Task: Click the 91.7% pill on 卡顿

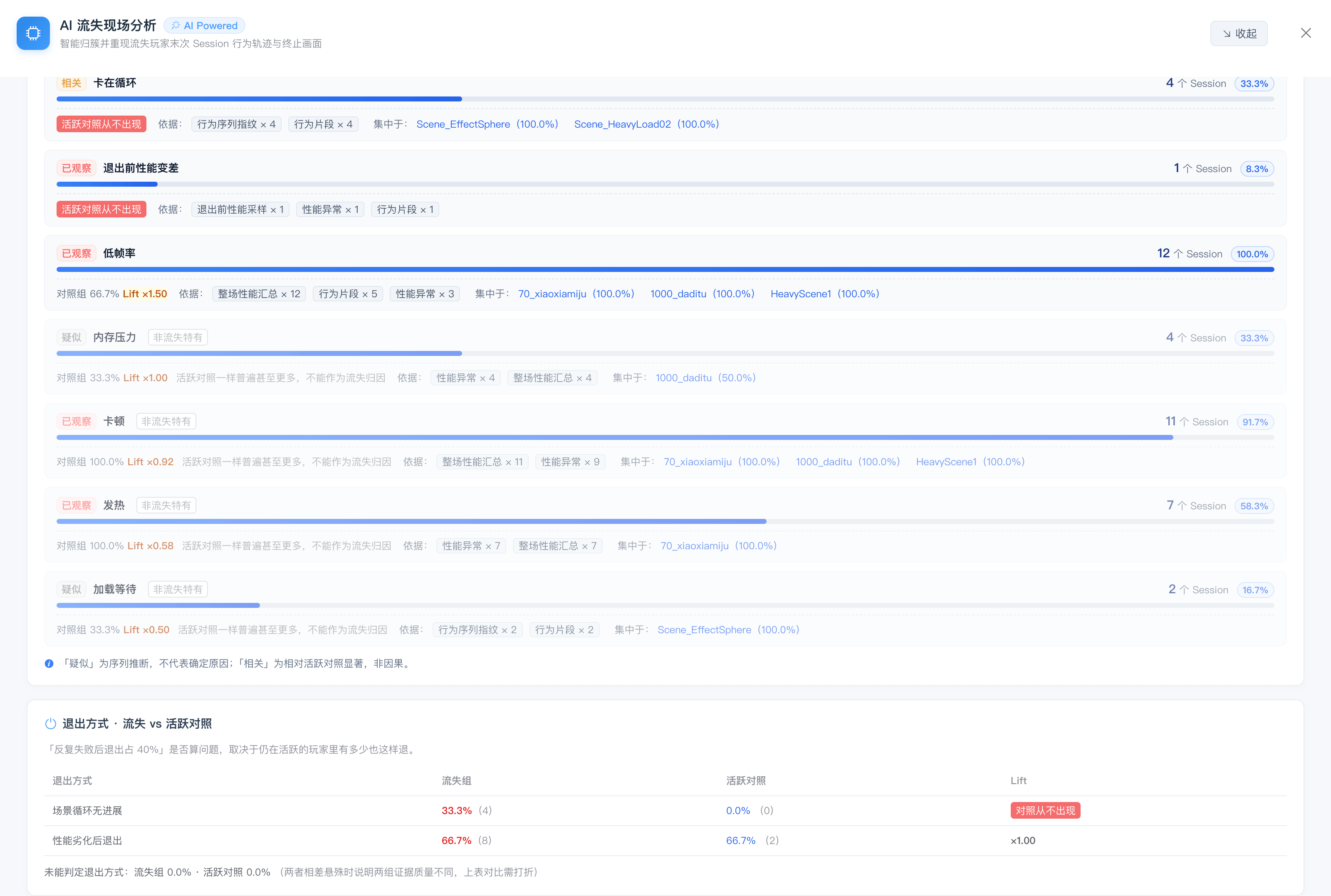Action: tap(1255, 422)
